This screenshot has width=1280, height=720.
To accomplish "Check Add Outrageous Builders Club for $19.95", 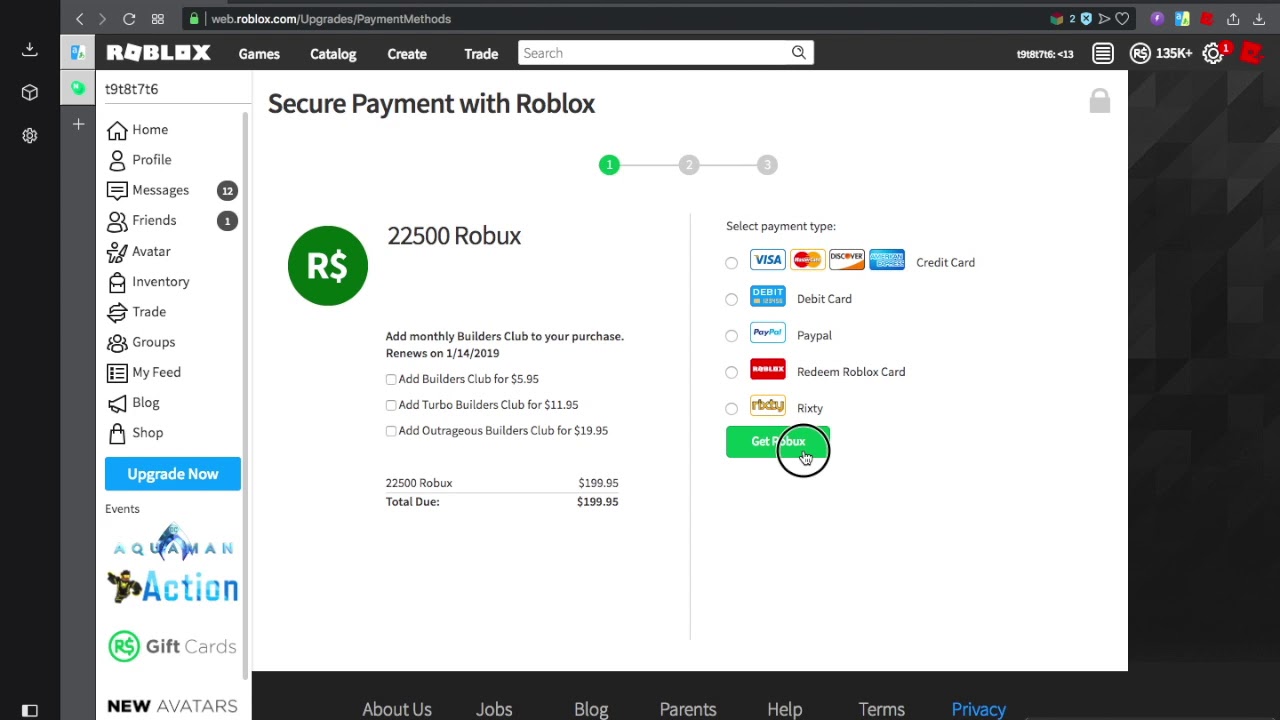I will click(391, 431).
